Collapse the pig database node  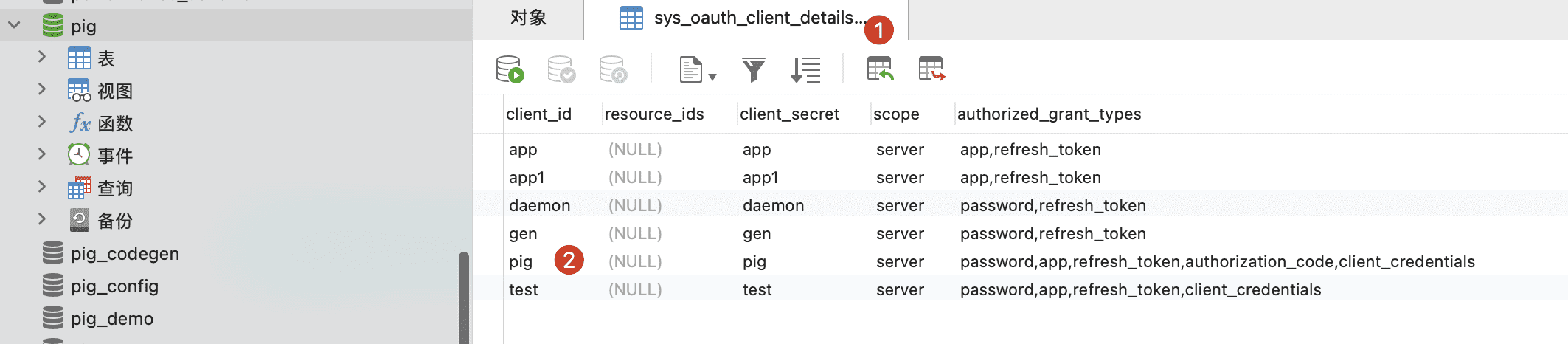click(14, 26)
